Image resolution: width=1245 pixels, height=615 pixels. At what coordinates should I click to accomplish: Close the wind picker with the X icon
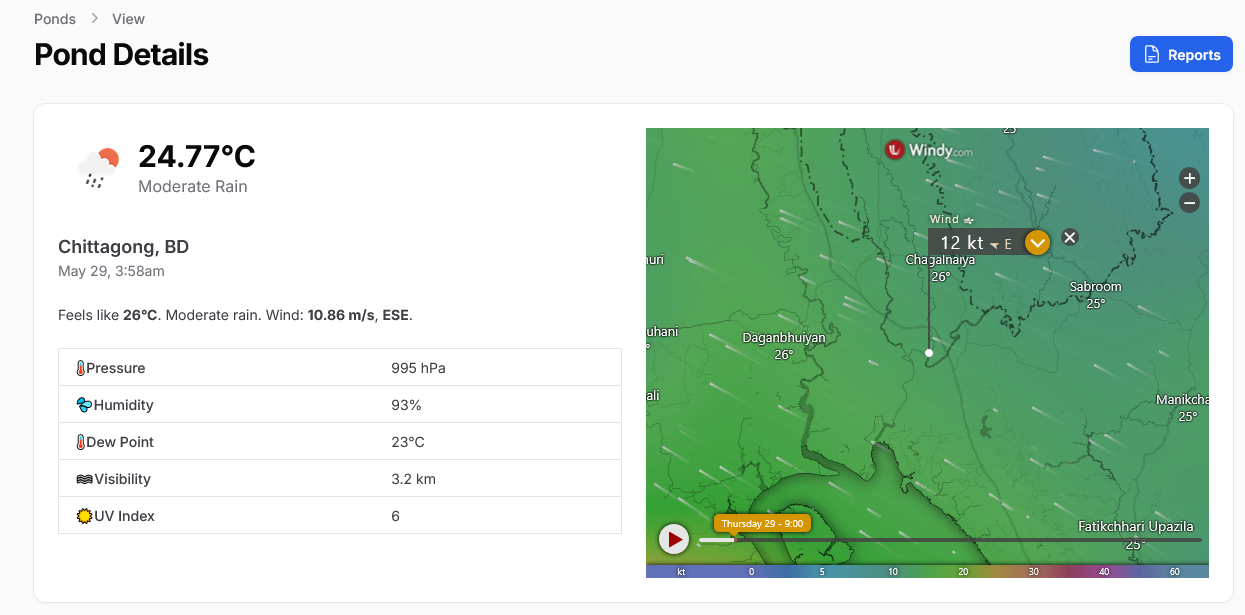[1069, 237]
